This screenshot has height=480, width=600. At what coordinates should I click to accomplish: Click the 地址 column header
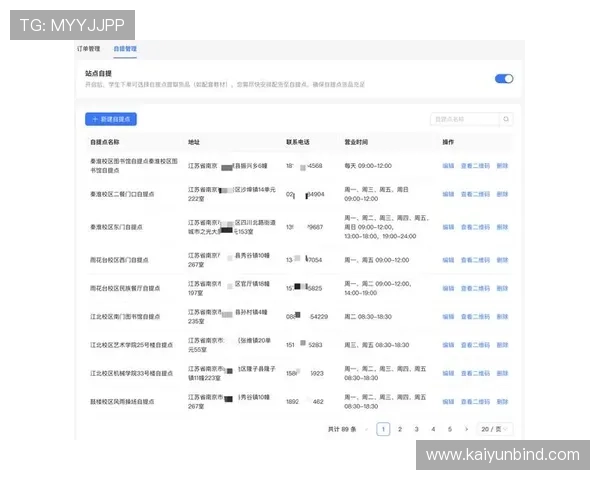[x=194, y=142]
